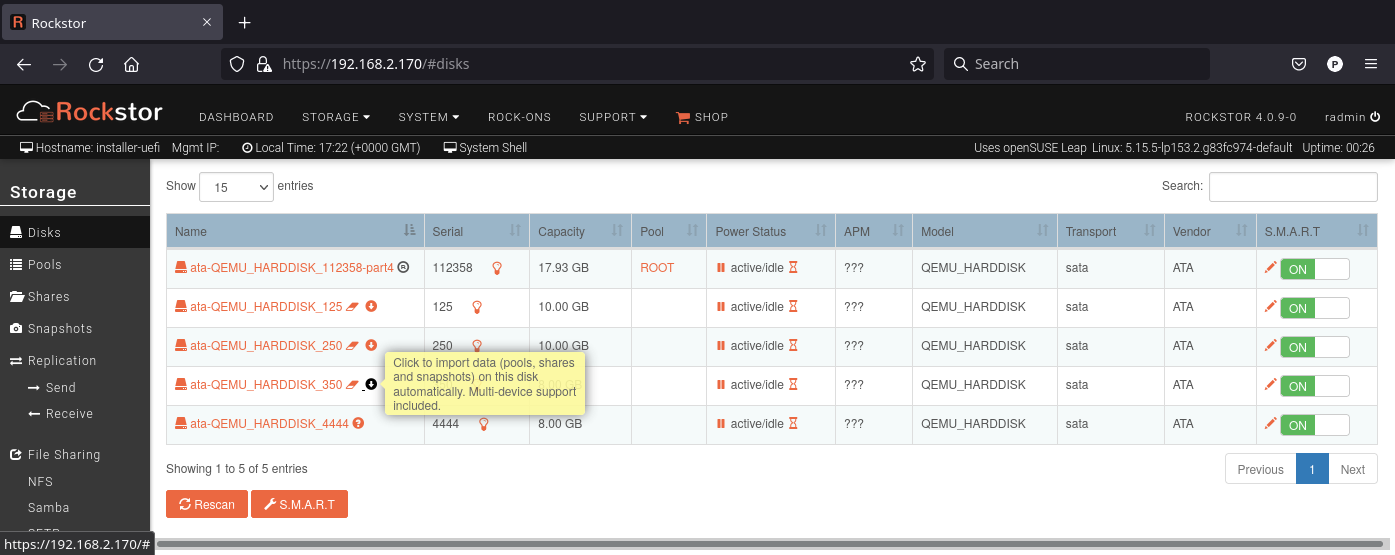
Task: Select Pools in the Storage sidebar
Action: click(x=44, y=265)
